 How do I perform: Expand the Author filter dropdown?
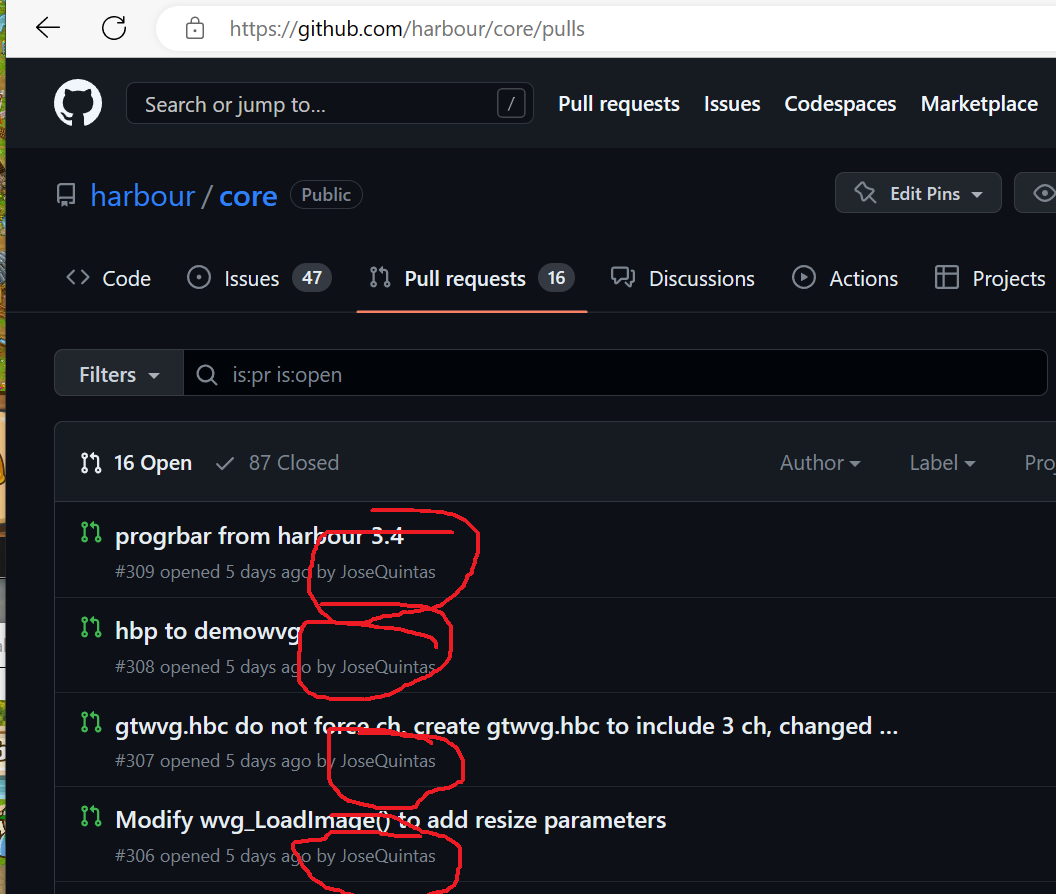click(x=820, y=463)
